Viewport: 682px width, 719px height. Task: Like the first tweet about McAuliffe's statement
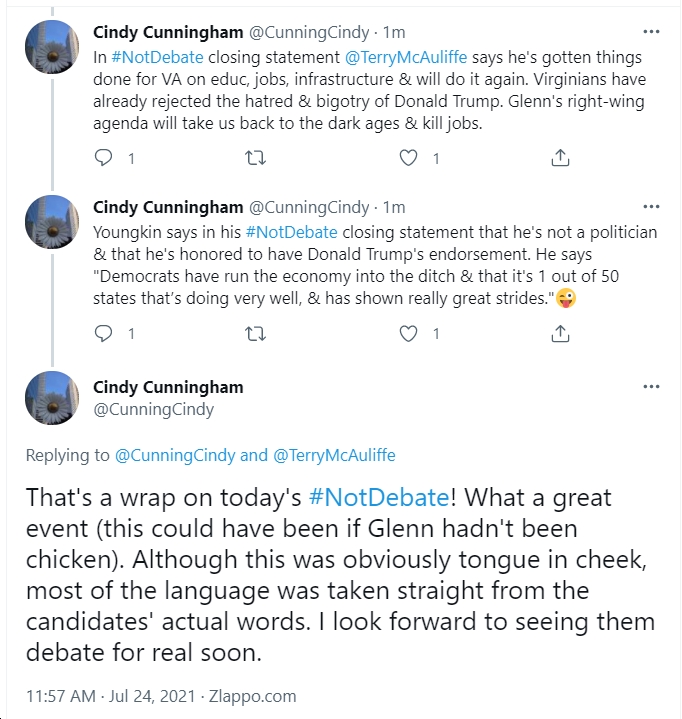click(408, 158)
